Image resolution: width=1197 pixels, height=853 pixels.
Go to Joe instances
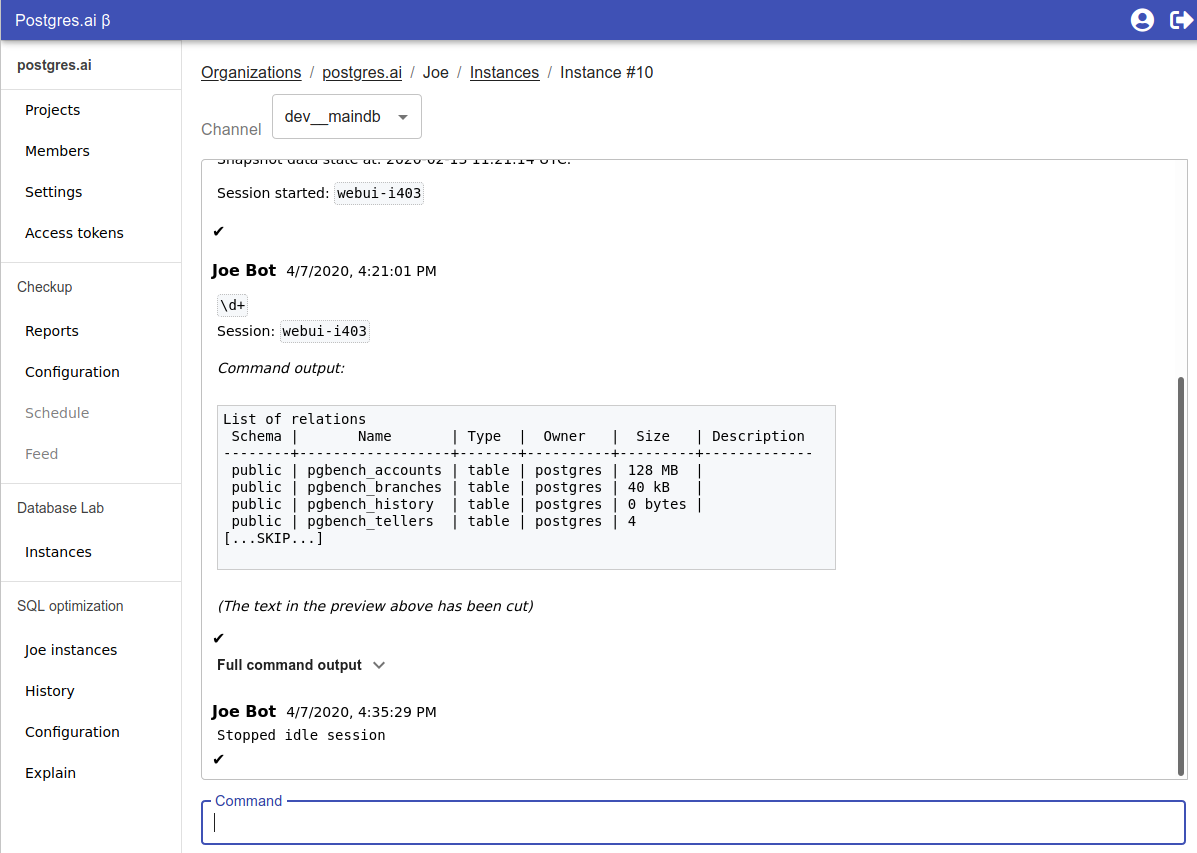tap(71, 650)
